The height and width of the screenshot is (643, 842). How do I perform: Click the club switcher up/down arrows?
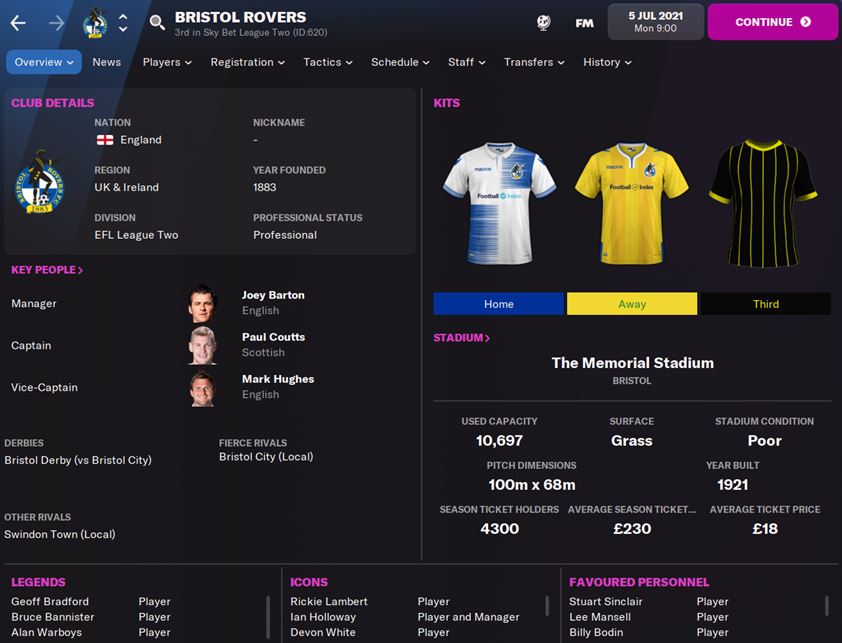(123, 23)
